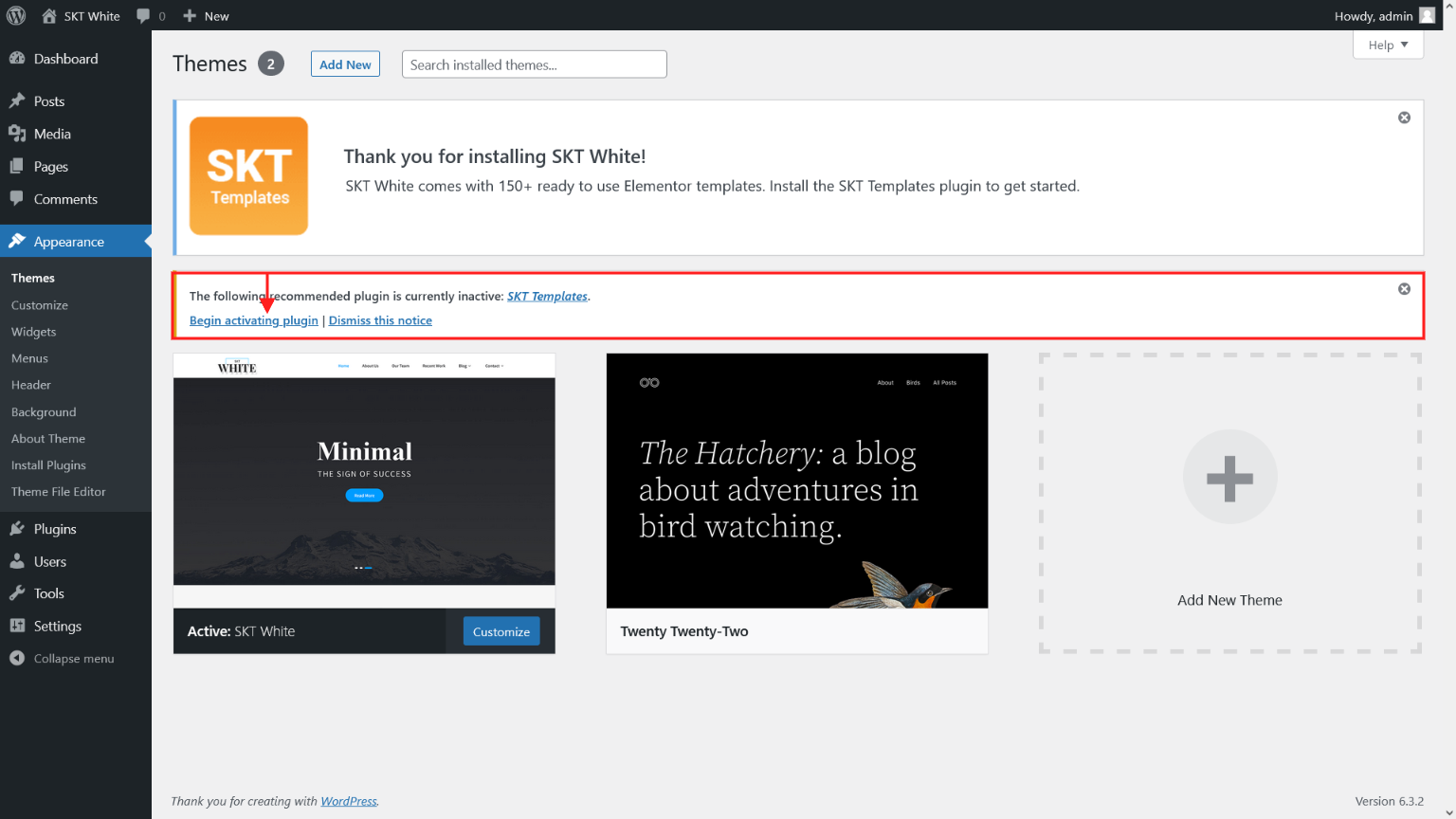1456x819 pixels.
Task: Click the Appearance paintbrush icon
Action: (x=17, y=241)
